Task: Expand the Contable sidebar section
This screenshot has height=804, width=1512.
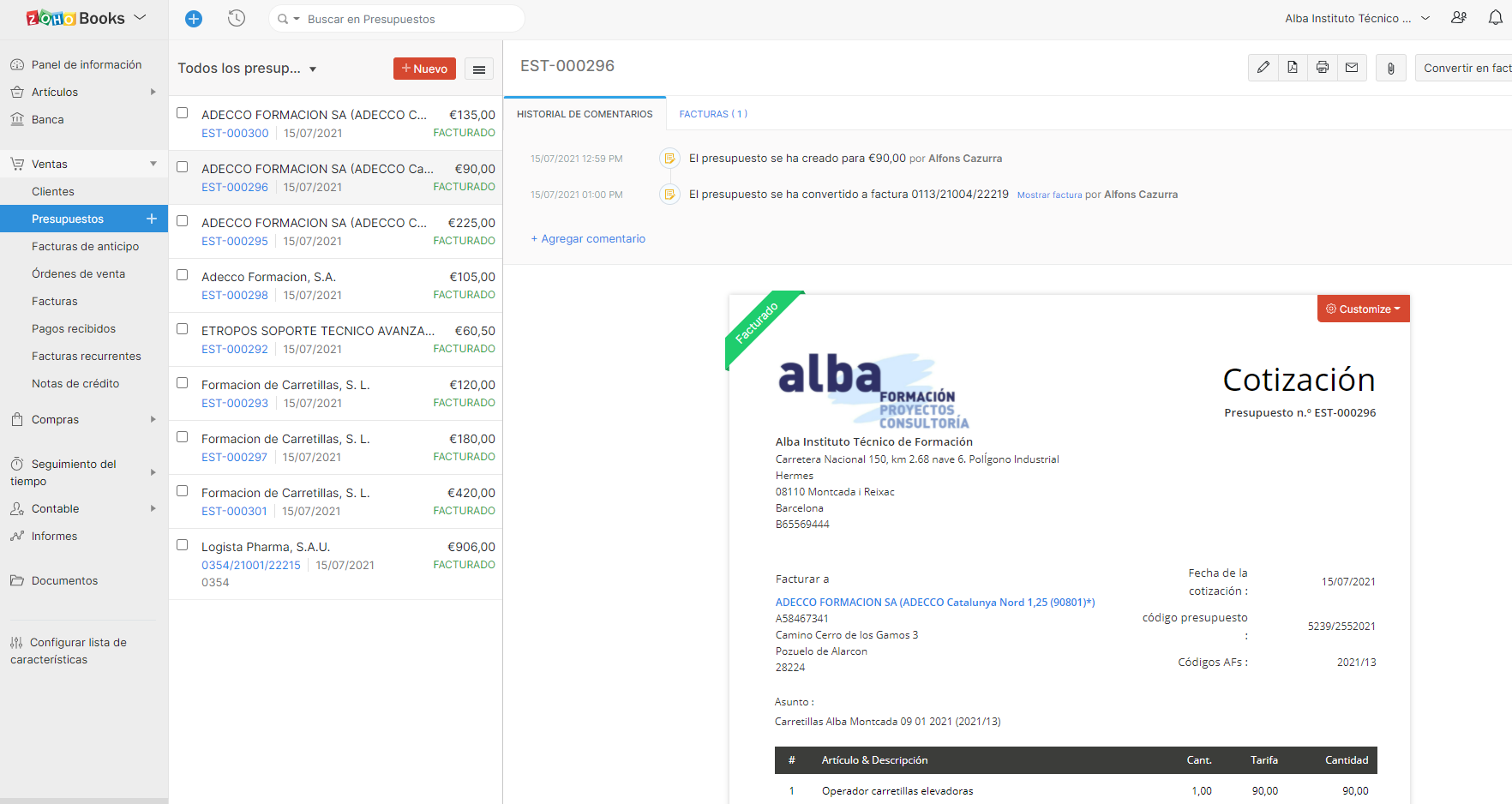Action: [x=153, y=508]
